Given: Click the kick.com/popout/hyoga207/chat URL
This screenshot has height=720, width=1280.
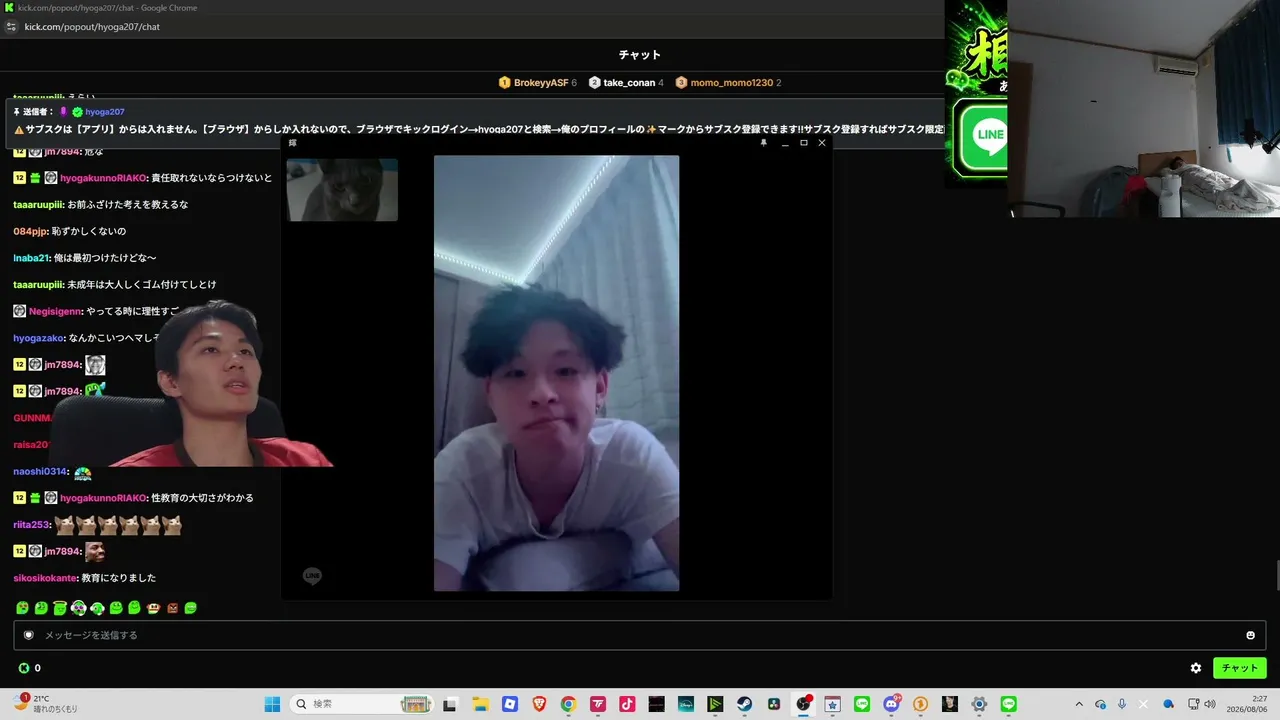Looking at the screenshot, I should coord(92,27).
